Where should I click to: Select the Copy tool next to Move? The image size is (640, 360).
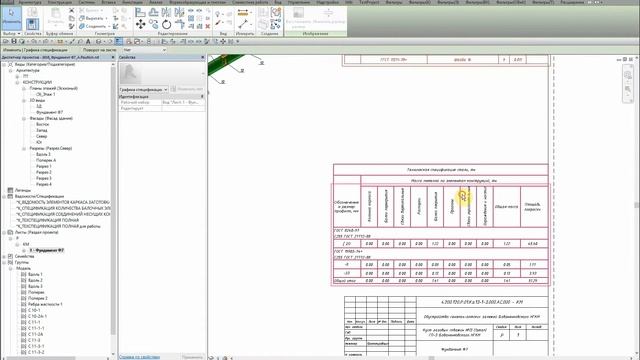click(153, 24)
